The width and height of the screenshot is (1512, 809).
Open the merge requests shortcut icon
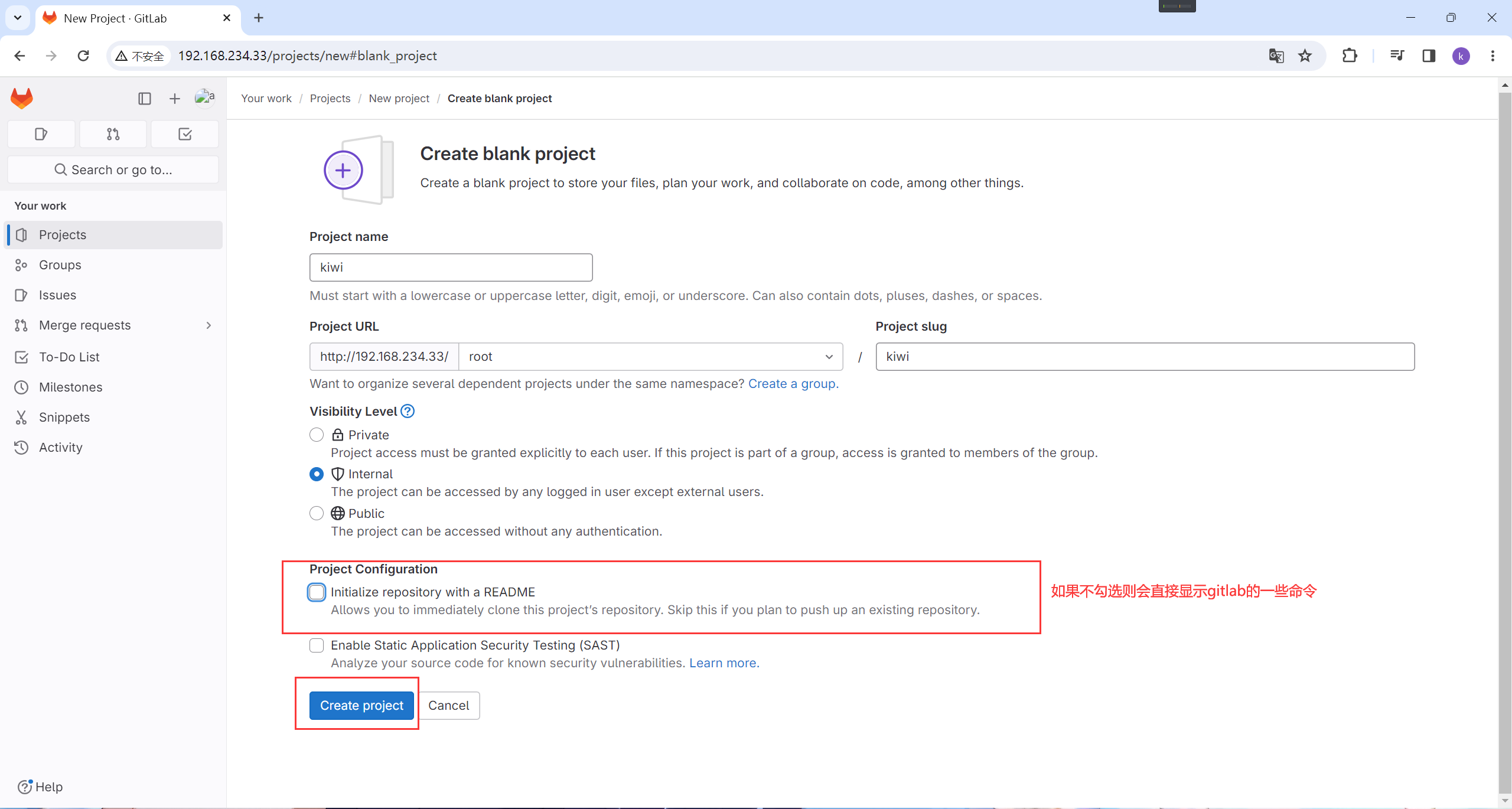pyautogui.click(x=113, y=134)
